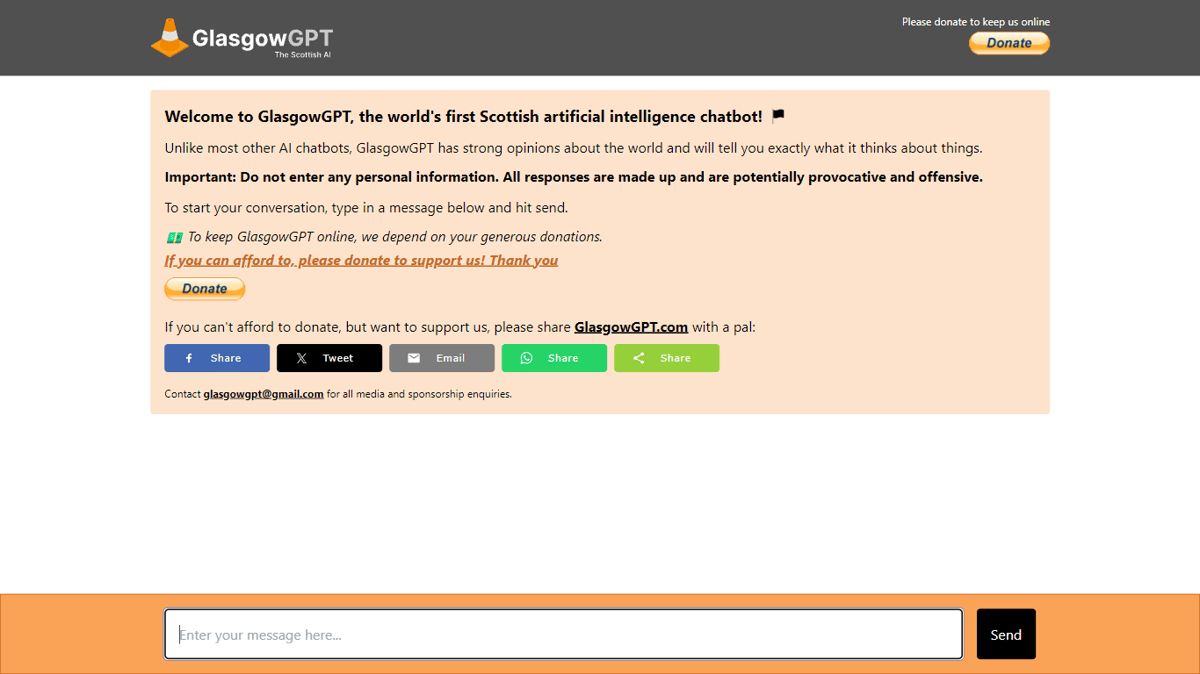1200x674 pixels.
Task: Click 'To keep GlasgowGPT online' italic text
Action: (395, 237)
